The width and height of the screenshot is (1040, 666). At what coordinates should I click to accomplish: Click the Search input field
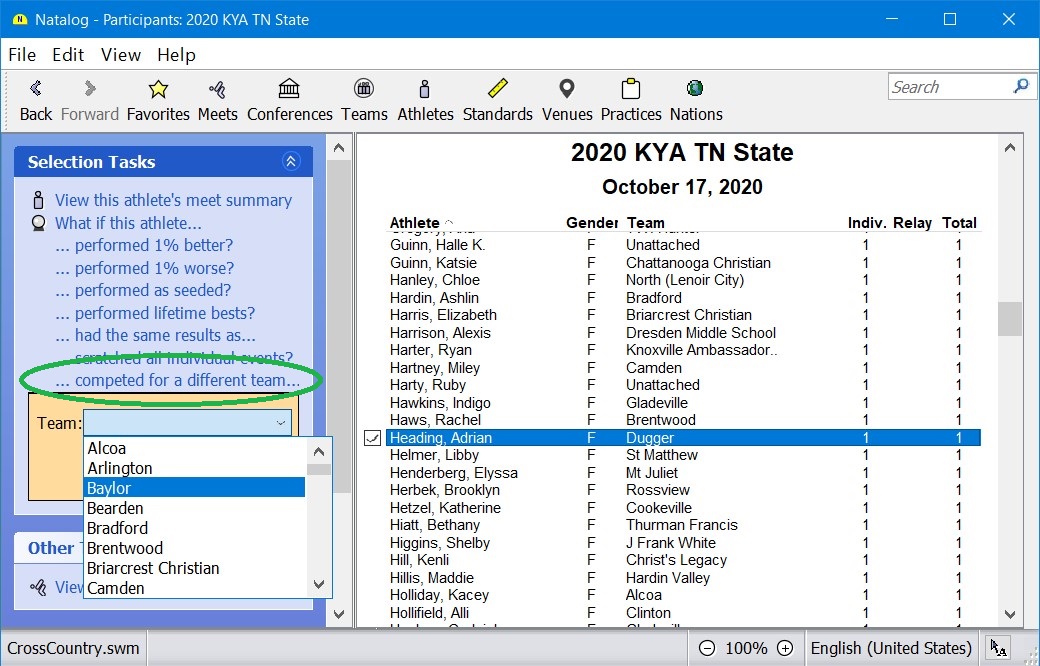[950, 87]
